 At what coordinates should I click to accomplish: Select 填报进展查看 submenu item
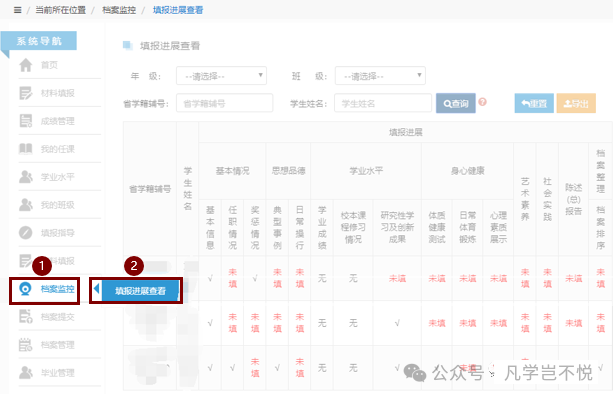pos(140,290)
